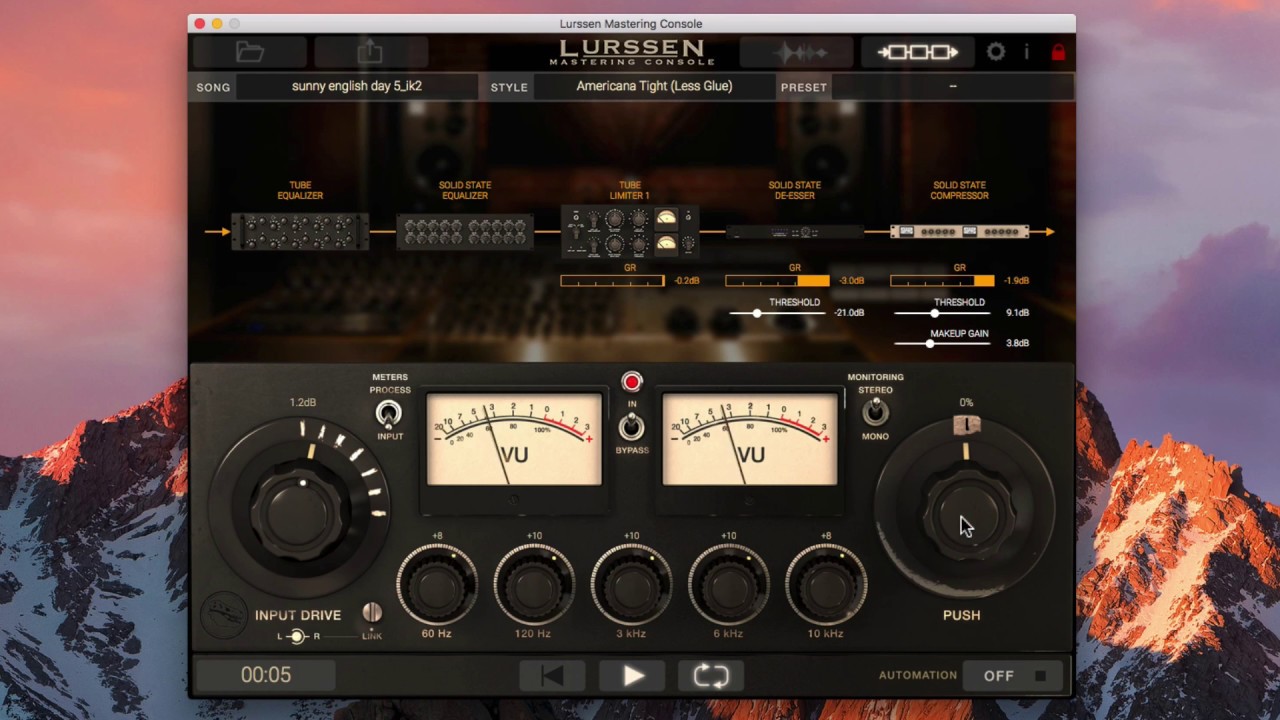Open the info icon
This screenshot has width=1280, height=720.
click(1026, 52)
